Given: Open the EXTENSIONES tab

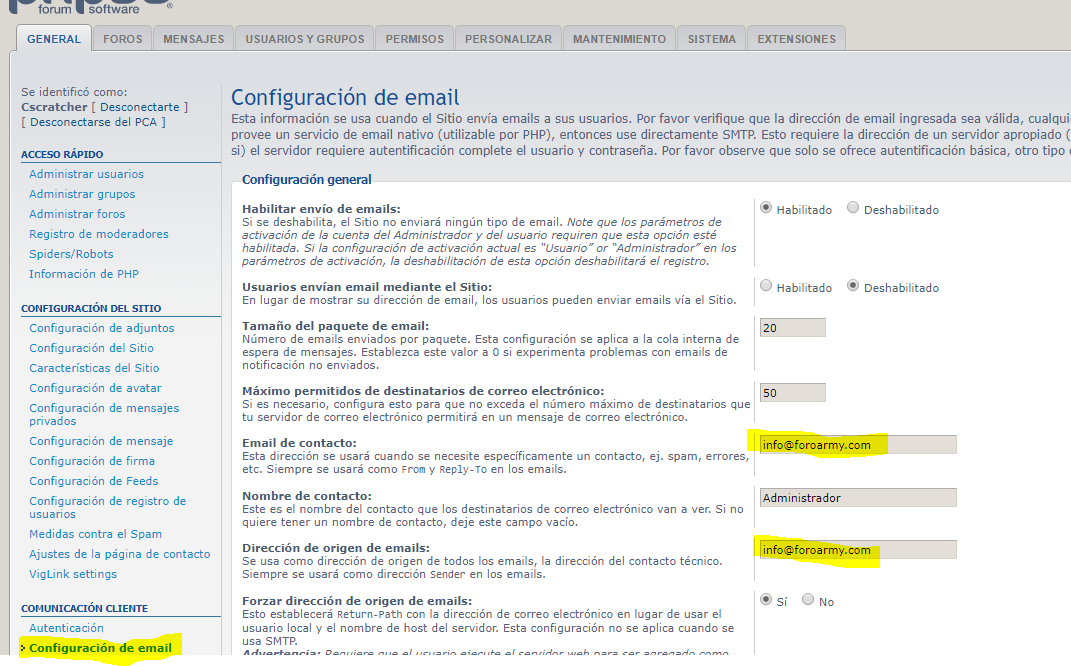Looking at the screenshot, I should coord(796,39).
